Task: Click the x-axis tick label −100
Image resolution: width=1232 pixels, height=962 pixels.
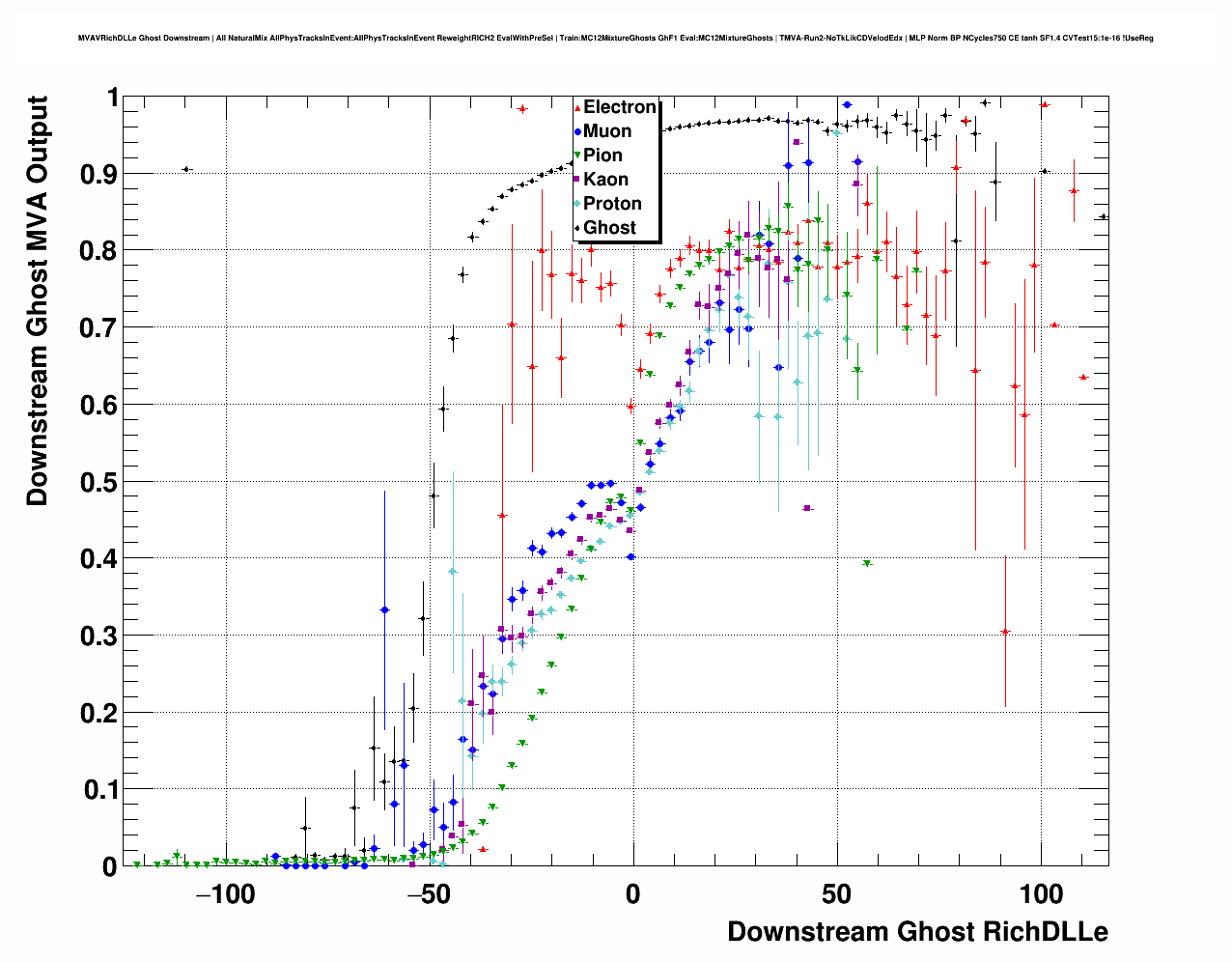Action: [225, 894]
